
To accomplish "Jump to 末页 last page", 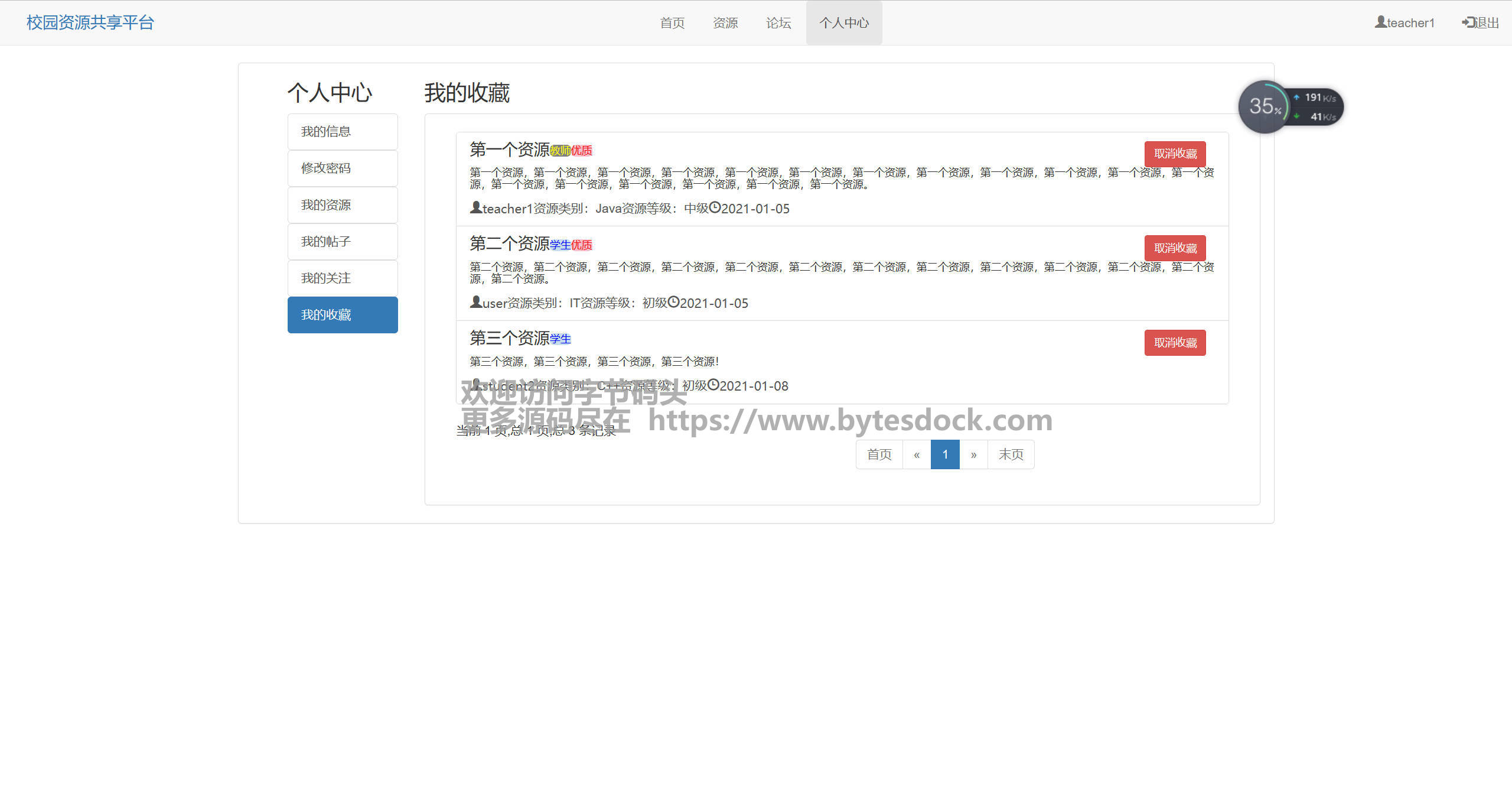I will tap(1011, 454).
